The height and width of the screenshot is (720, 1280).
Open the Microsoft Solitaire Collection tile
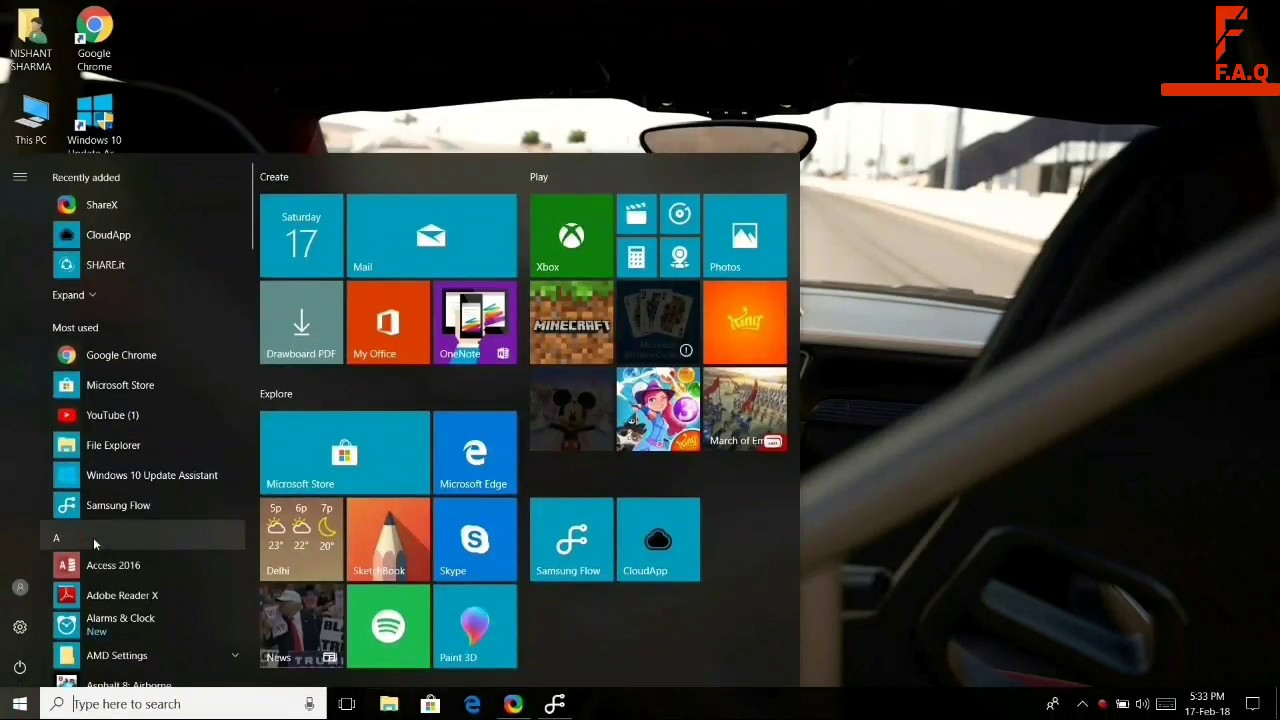(x=658, y=323)
